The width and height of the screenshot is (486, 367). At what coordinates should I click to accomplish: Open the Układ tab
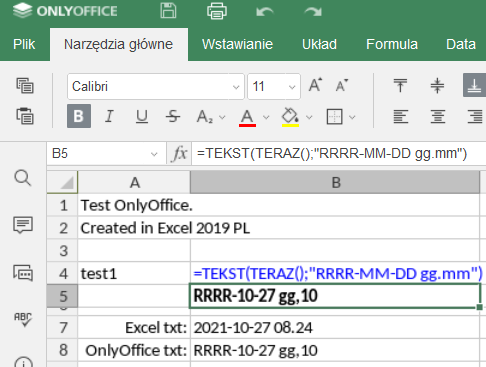point(319,44)
